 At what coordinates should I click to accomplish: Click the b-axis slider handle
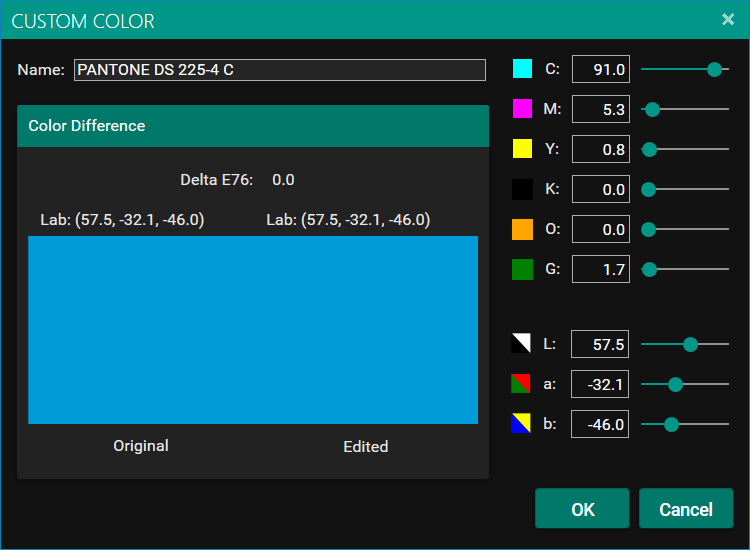tap(672, 424)
